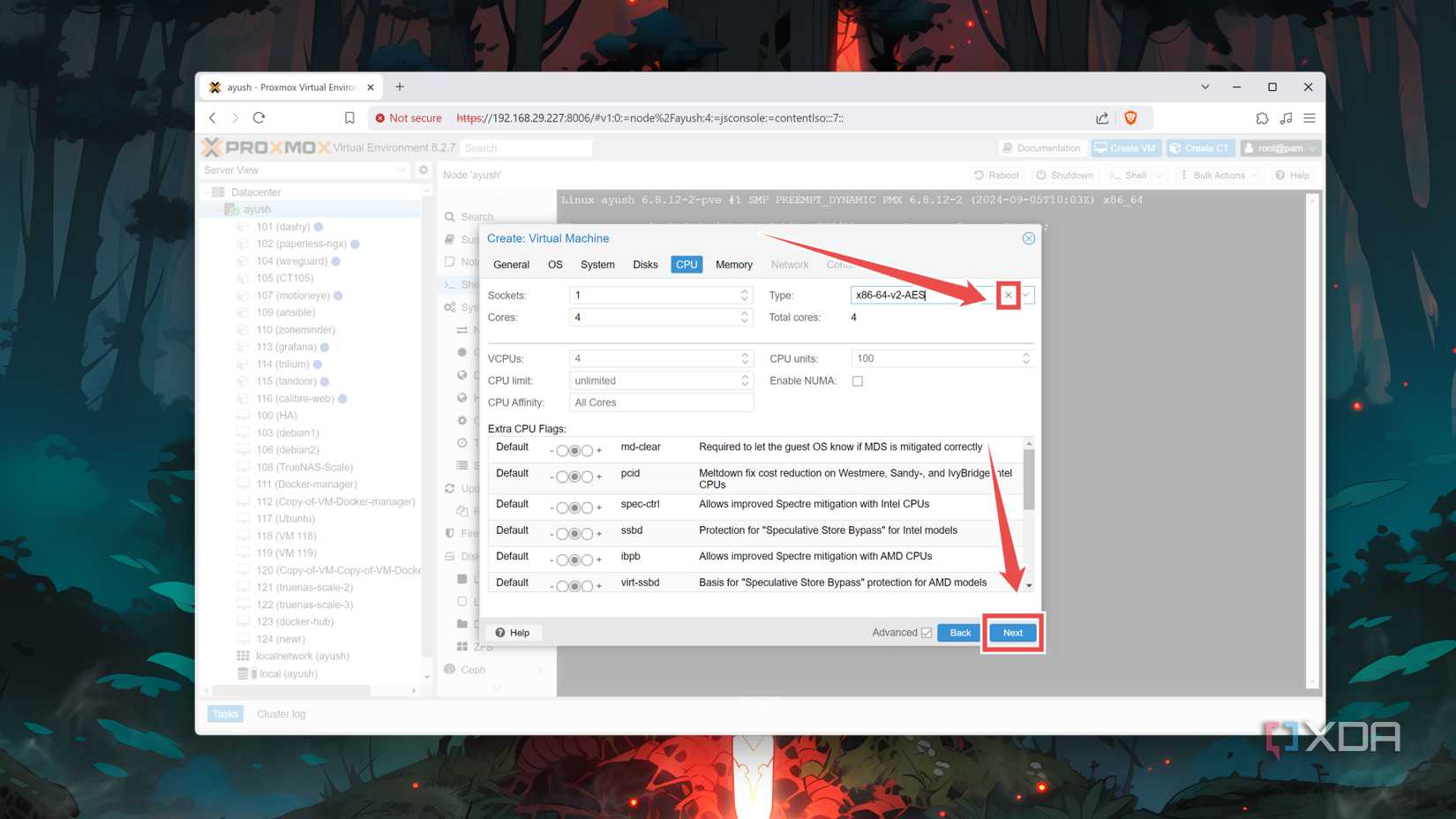
Task: Switch to the OS tab
Action: pyautogui.click(x=555, y=265)
